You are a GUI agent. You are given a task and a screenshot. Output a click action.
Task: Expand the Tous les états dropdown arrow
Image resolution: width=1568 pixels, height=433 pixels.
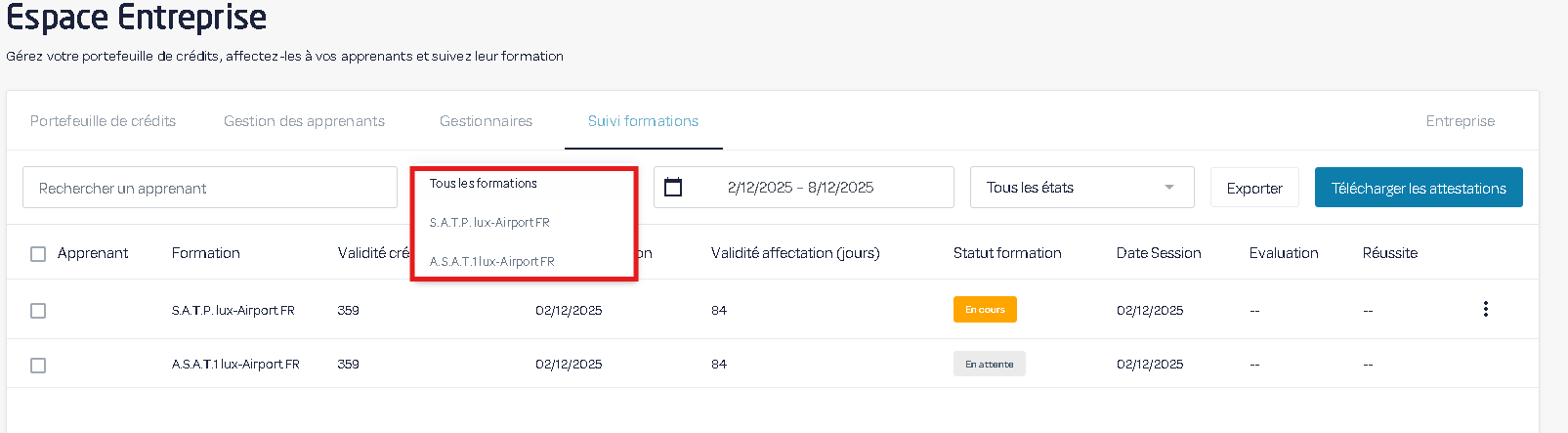1169,188
